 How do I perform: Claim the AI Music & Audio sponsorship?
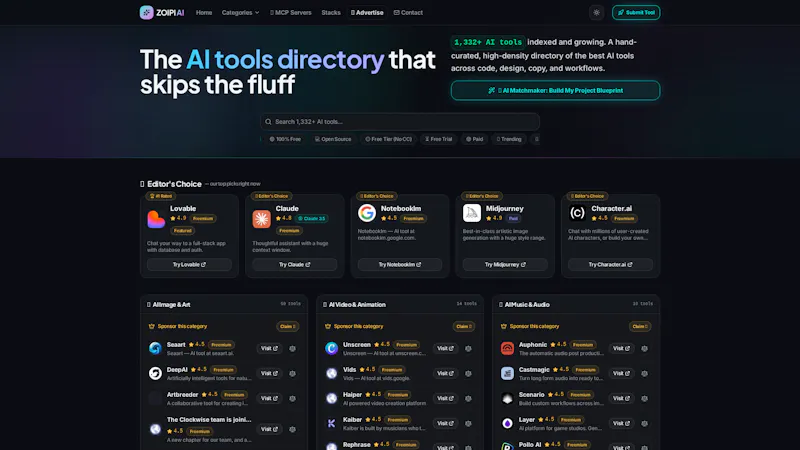click(x=640, y=326)
